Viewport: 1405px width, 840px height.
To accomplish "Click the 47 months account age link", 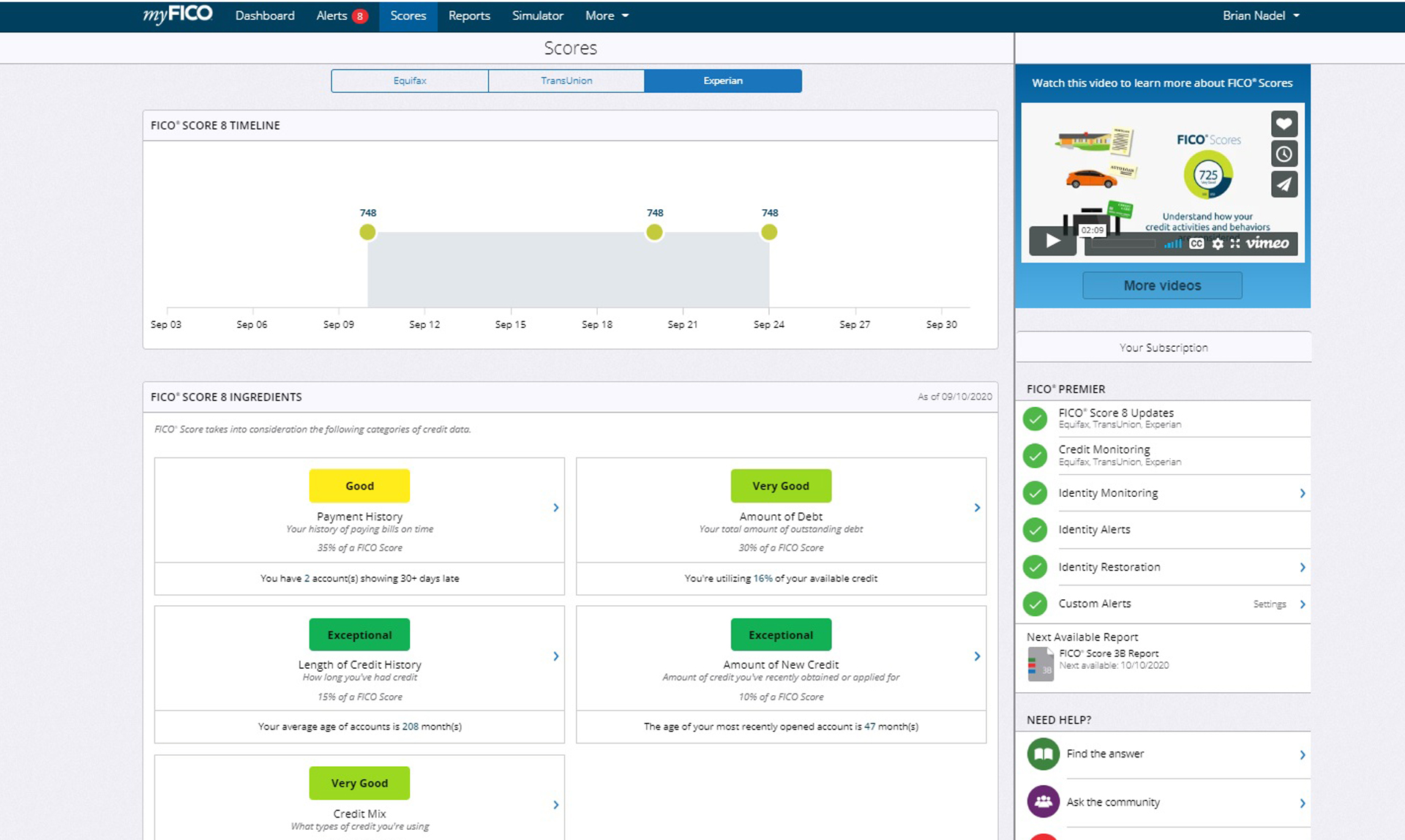I will click(869, 727).
